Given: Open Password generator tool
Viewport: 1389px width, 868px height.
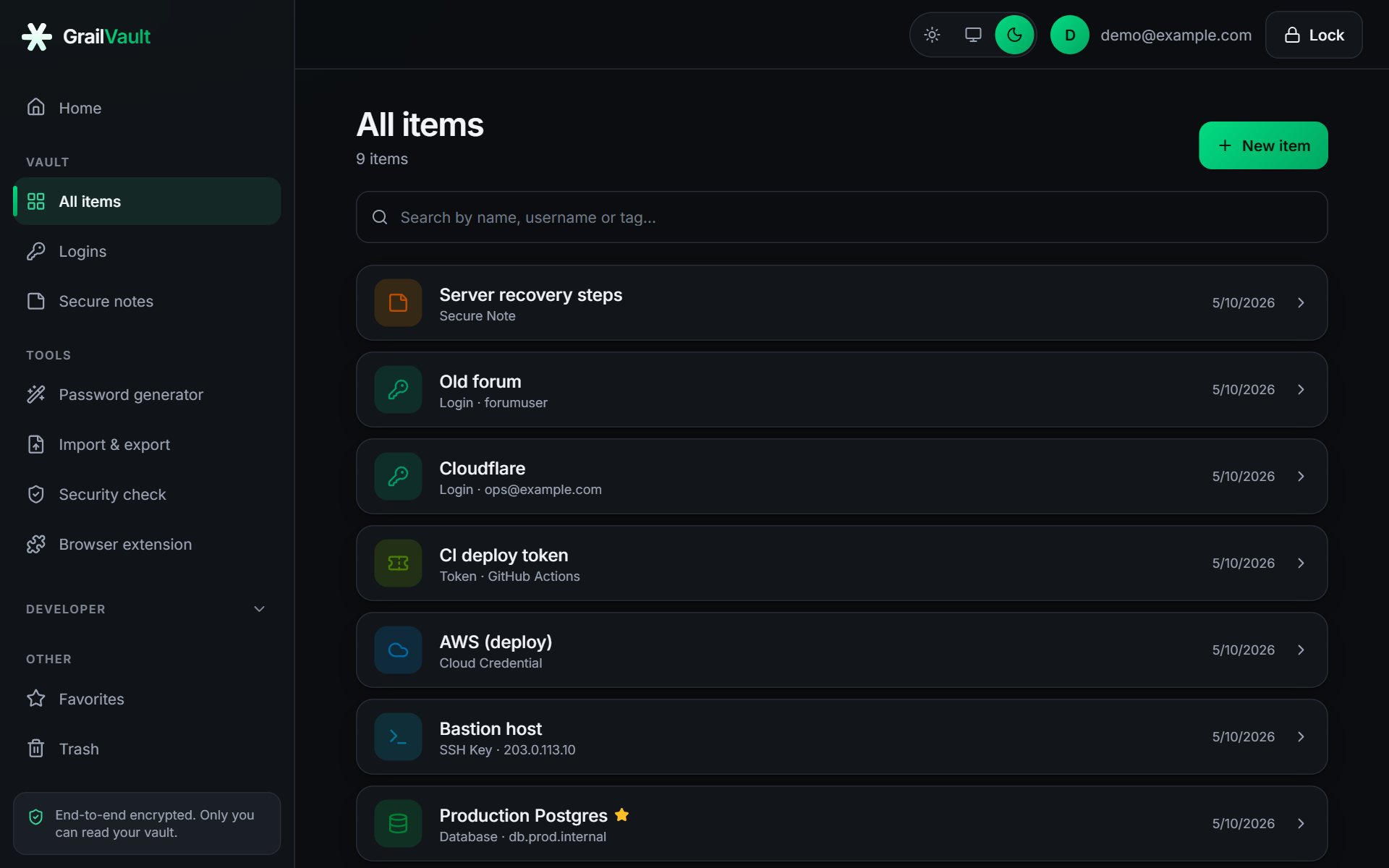Looking at the screenshot, I should coord(147,394).
